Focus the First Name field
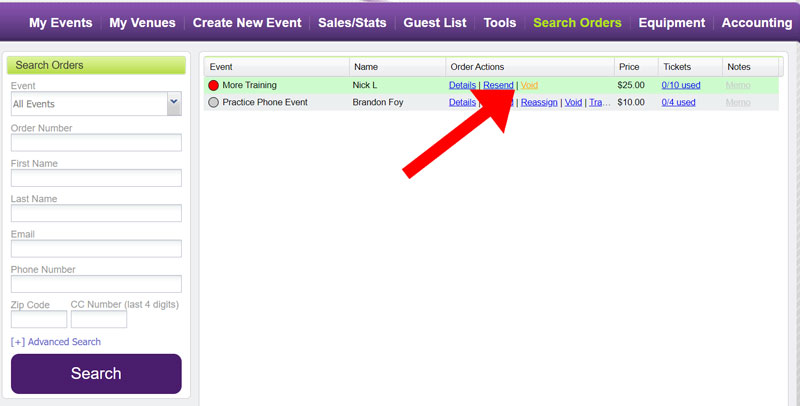This screenshot has width=800, height=406. (96, 178)
